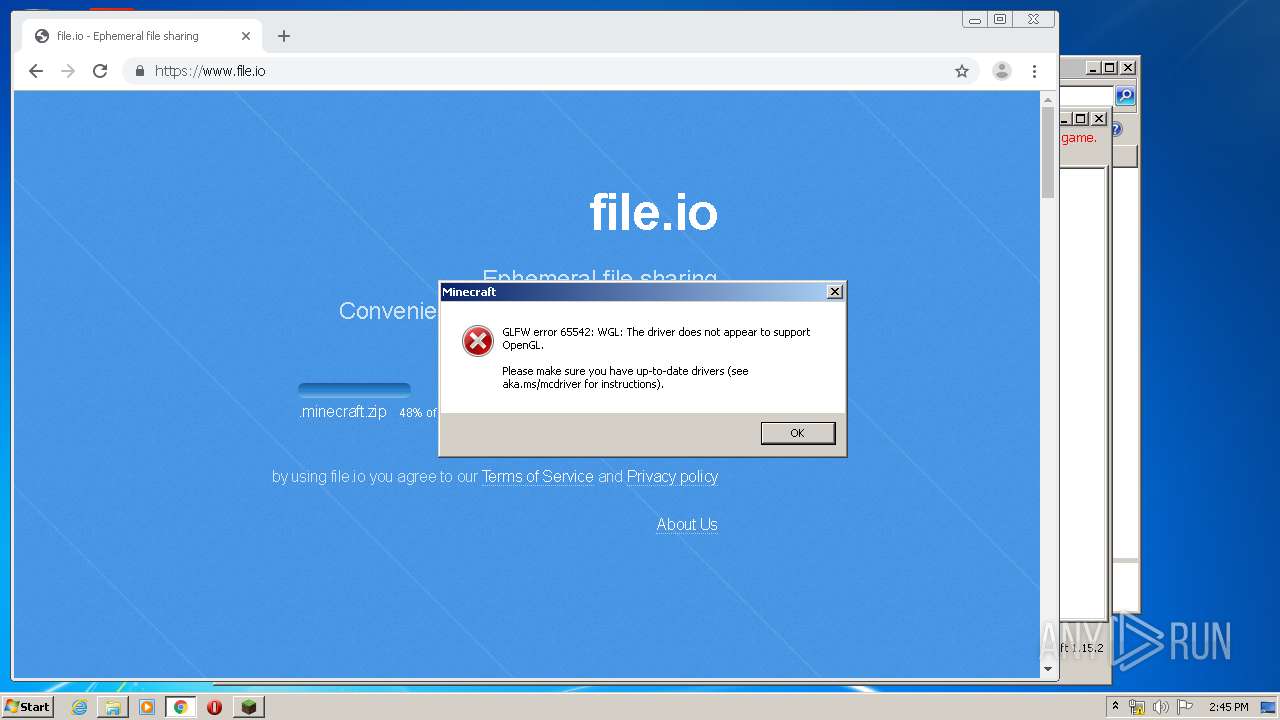Click the page's vertical scrollbar thumb
Screen dimensions: 1280x720
1048,153
